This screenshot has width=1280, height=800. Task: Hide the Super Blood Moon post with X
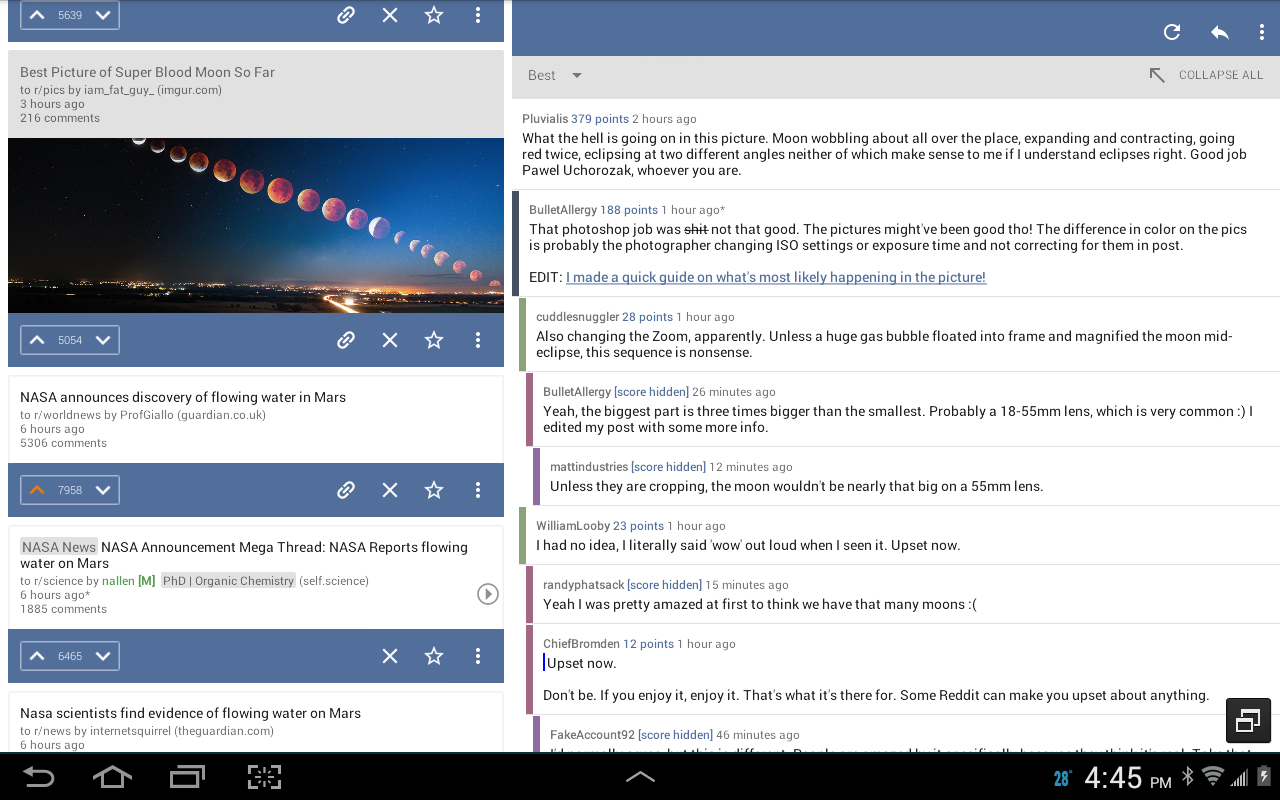coord(390,340)
